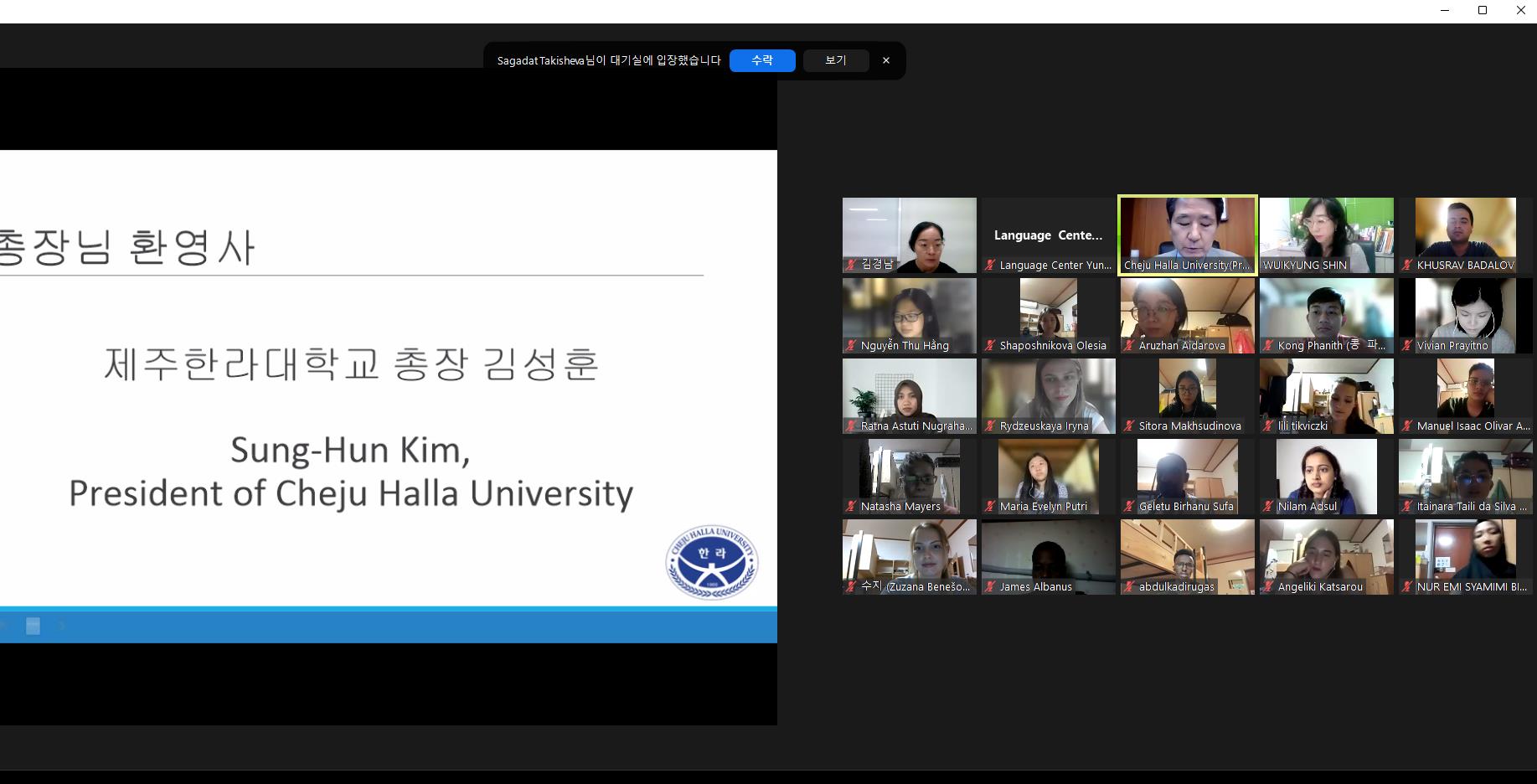Select Aruzhan Aidarova video tile

pos(1188,316)
